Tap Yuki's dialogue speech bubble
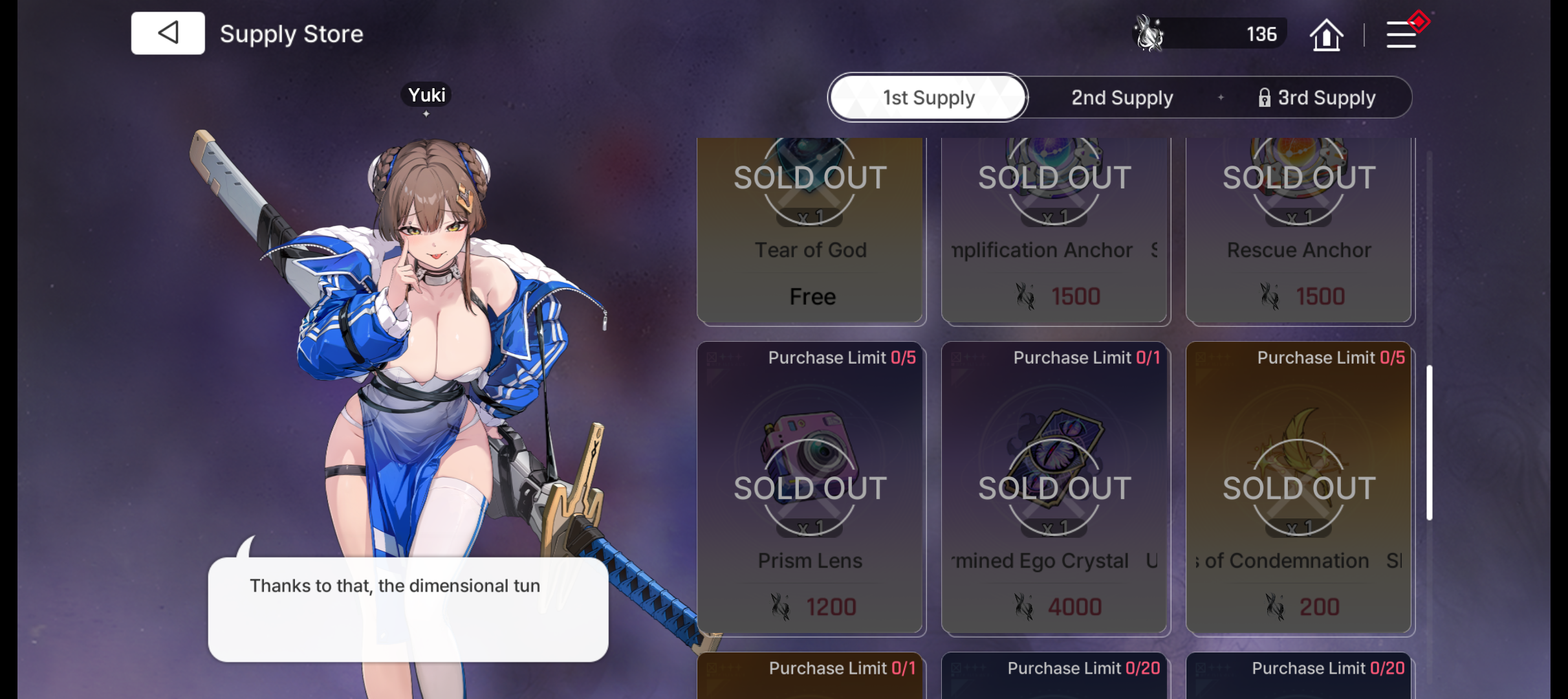Image resolution: width=1568 pixels, height=699 pixels. click(x=408, y=608)
